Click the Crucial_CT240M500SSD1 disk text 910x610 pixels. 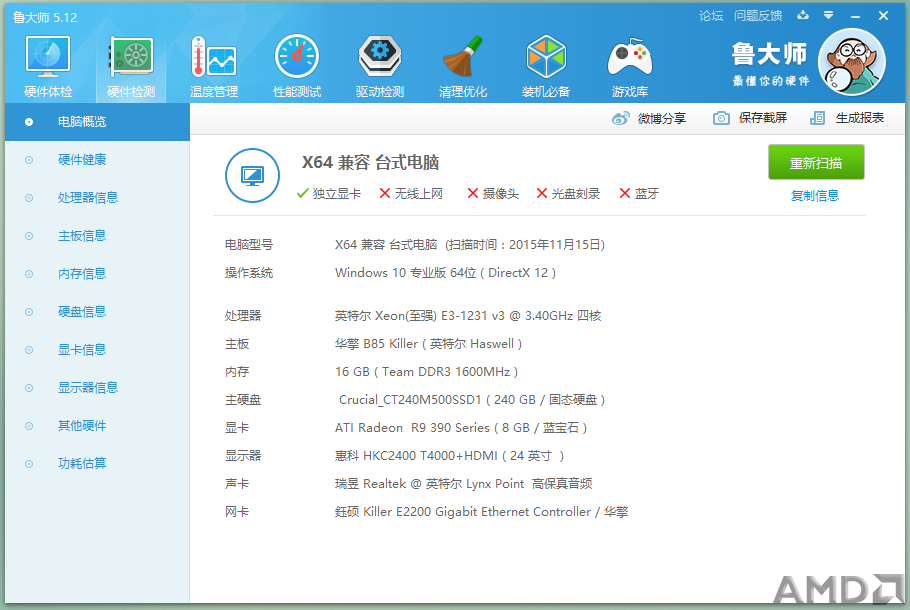(x=472, y=400)
